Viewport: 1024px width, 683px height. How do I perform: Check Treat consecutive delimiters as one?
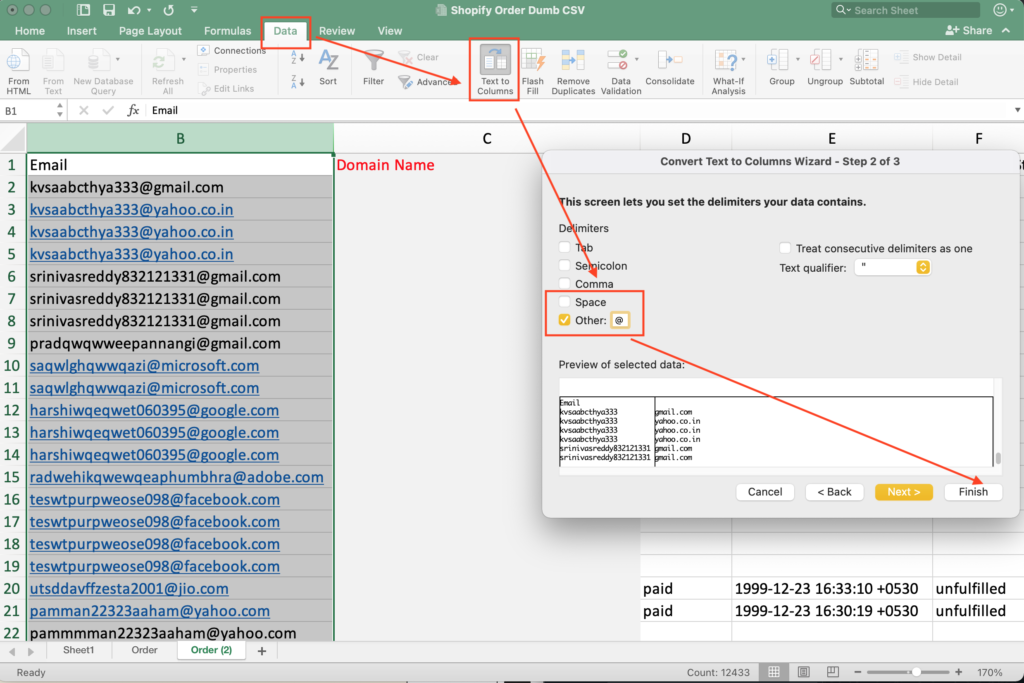click(785, 248)
